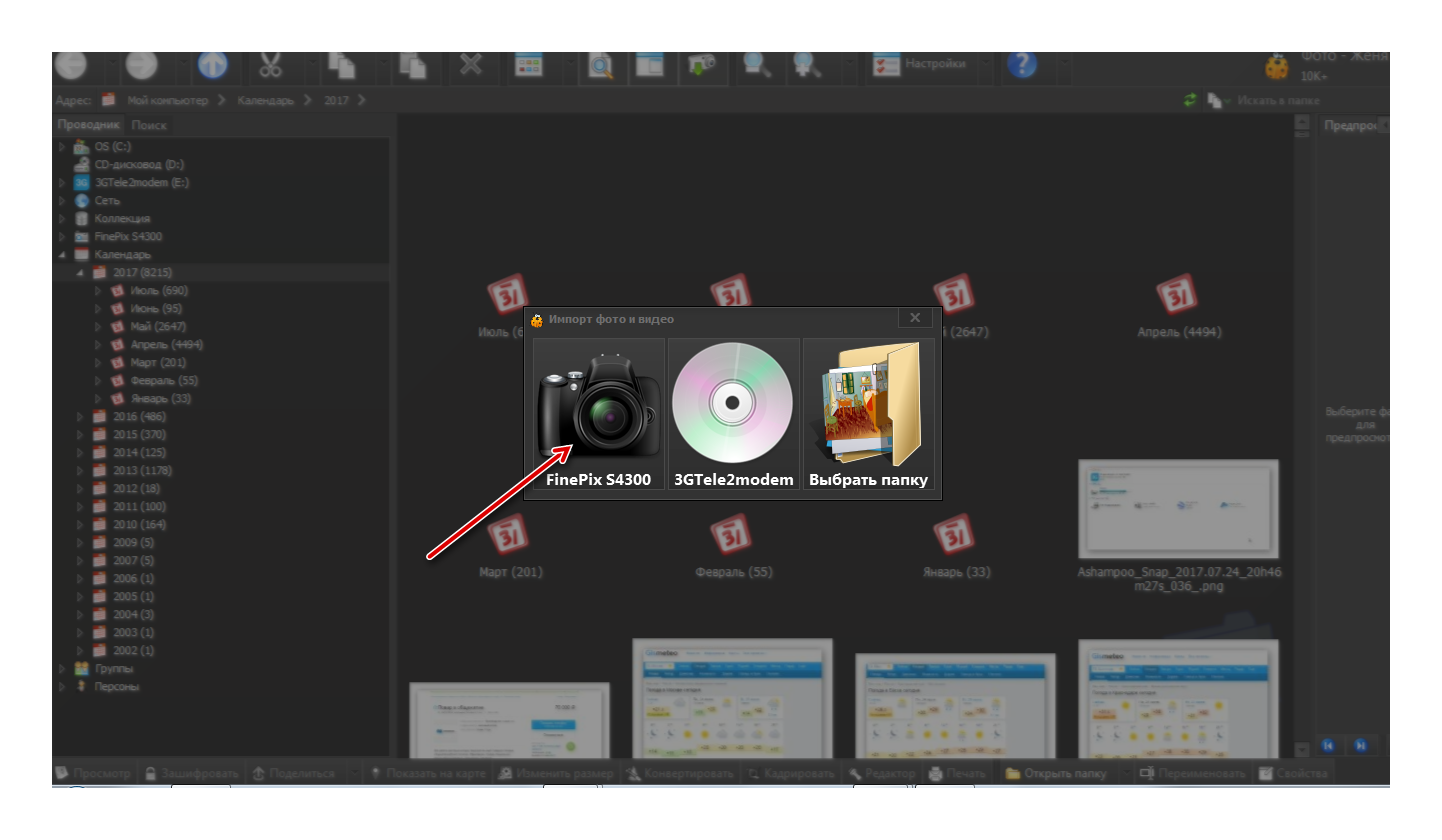Viewport: 1442px width, 840px height.
Task: Expand the Группы tree node
Action: (62, 669)
